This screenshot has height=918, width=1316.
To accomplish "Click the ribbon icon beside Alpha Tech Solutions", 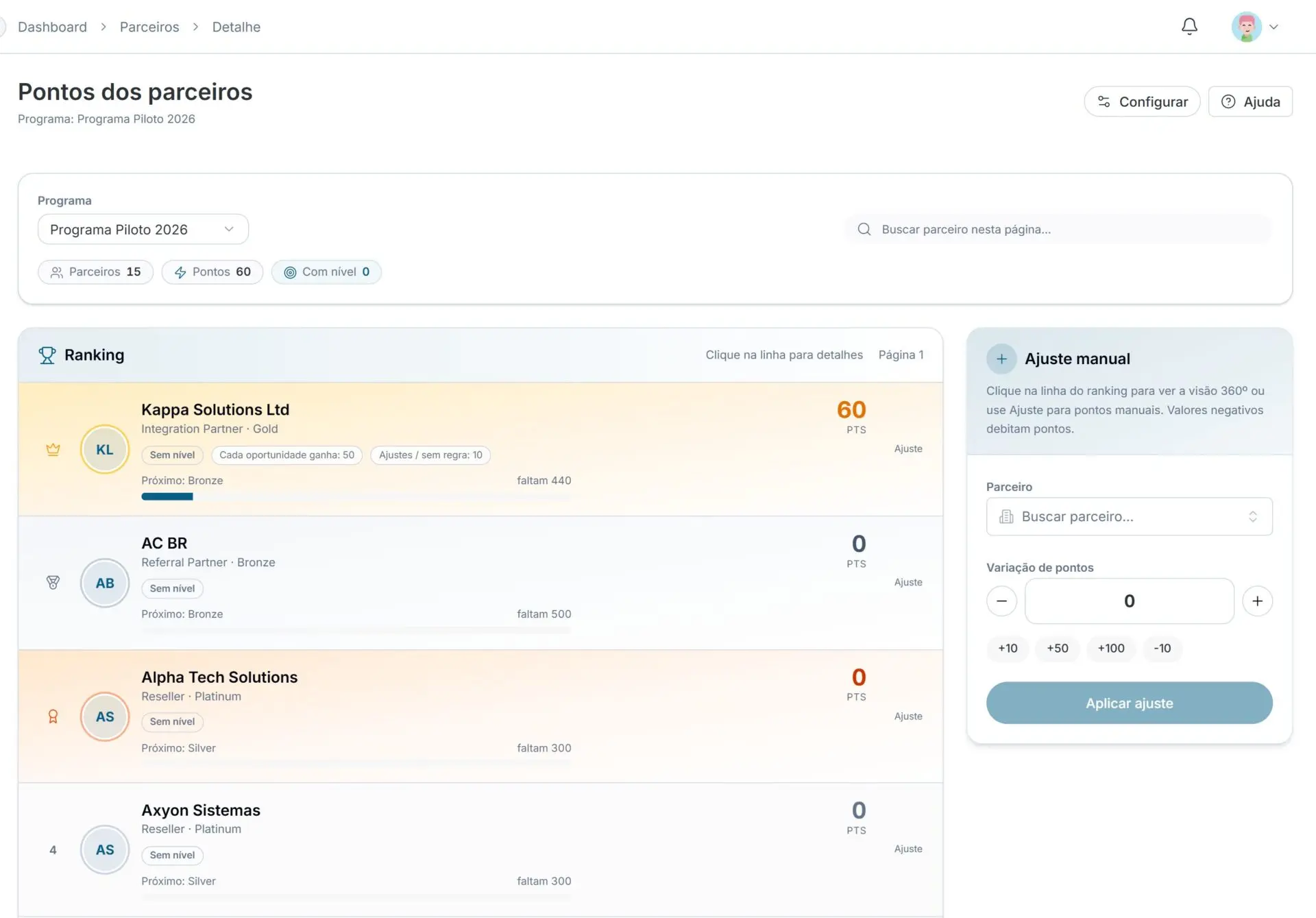I will (53, 716).
